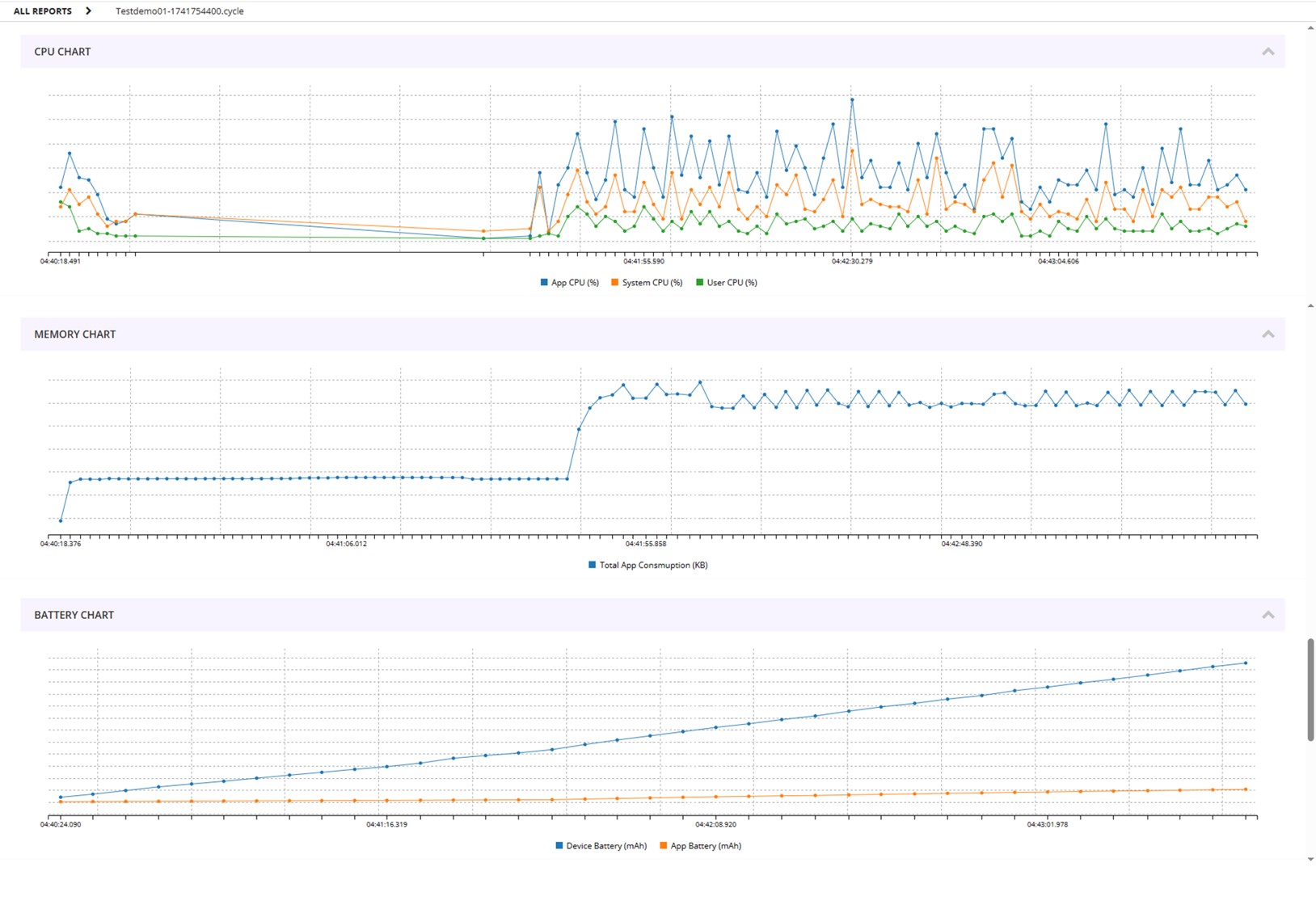Click the first memory data point at chart start
Viewport: 1316px width, 909px height.
[61, 520]
